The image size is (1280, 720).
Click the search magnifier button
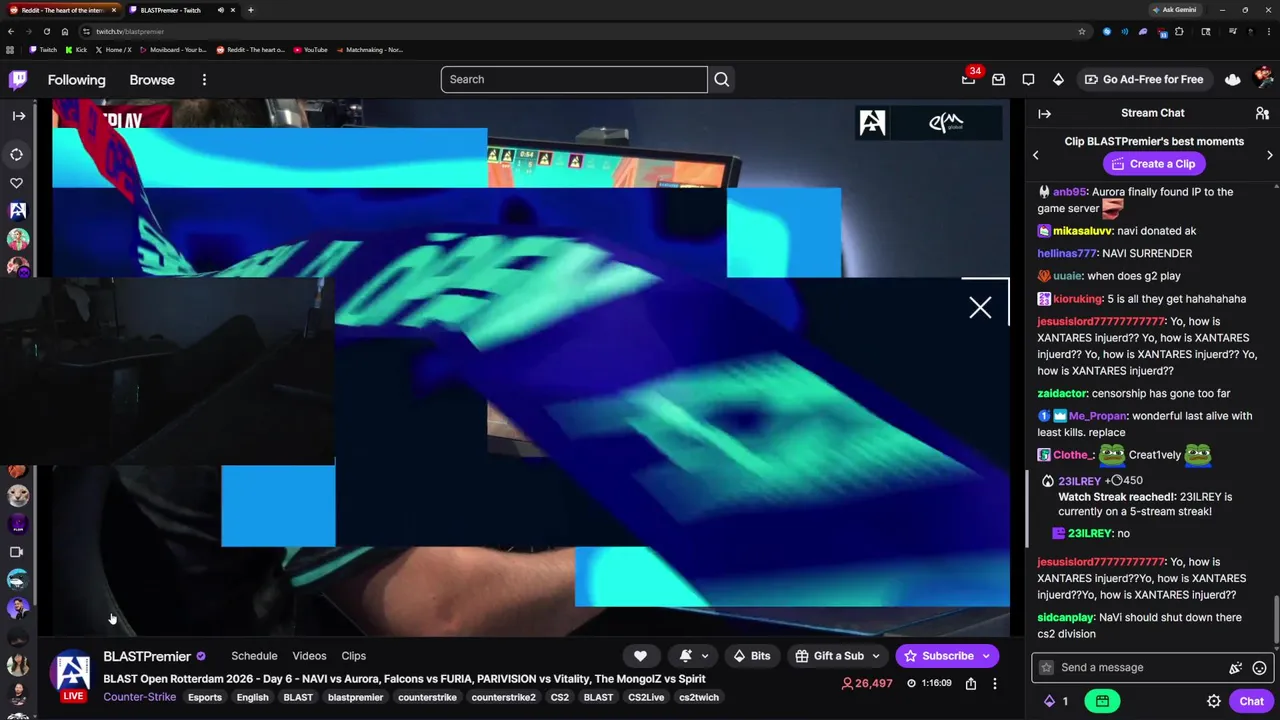(x=722, y=80)
